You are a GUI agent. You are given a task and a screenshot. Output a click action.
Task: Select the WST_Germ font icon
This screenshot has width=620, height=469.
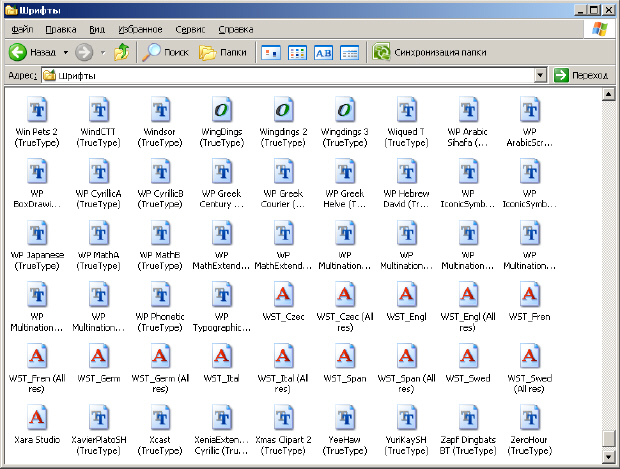tap(99, 356)
